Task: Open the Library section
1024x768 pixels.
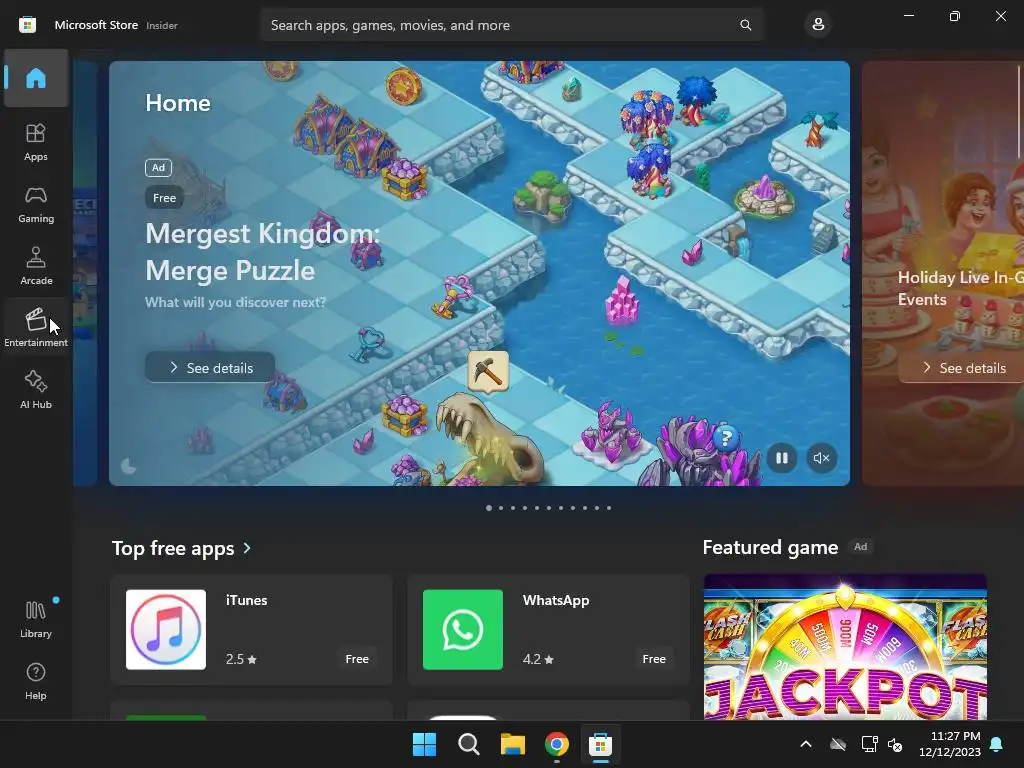Action: (x=36, y=619)
